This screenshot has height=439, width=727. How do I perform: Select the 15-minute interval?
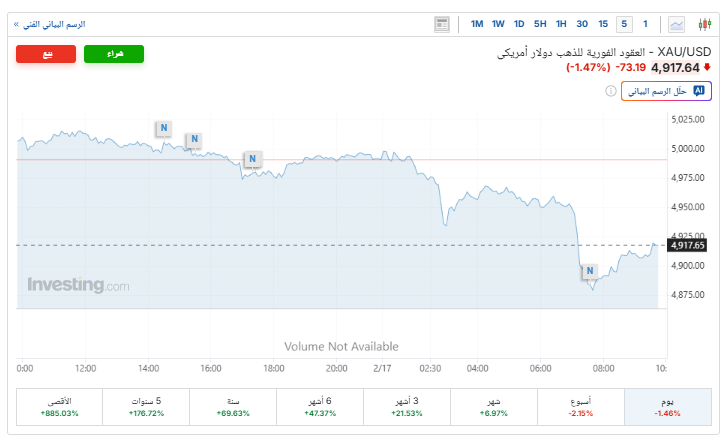[x=603, y=24]
